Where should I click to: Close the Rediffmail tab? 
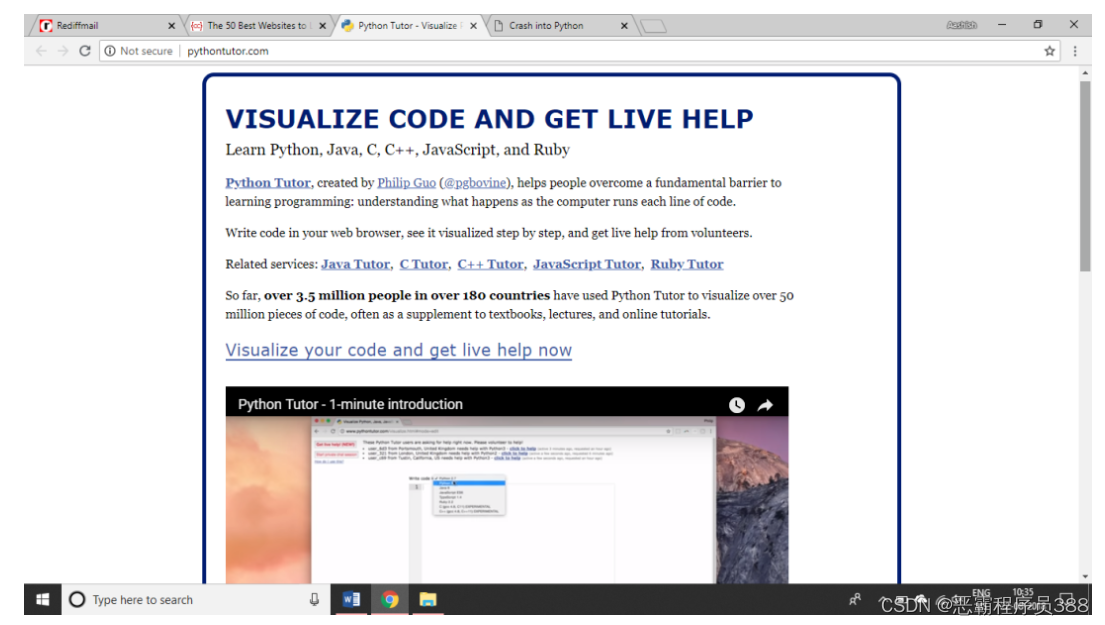(171, 25)
